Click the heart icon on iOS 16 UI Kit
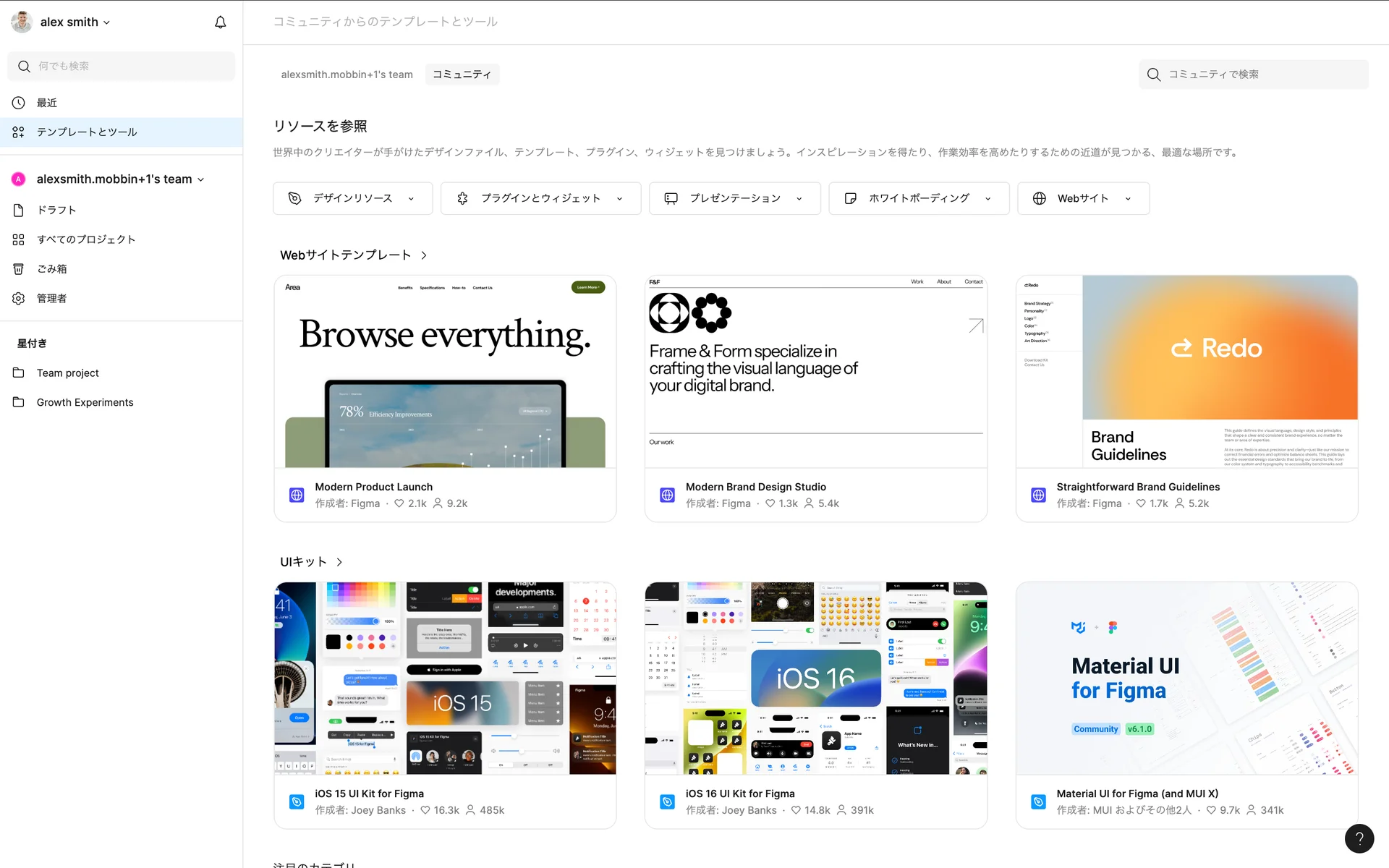The width and height of the screenshot is (1389, 868). point(796,810)
